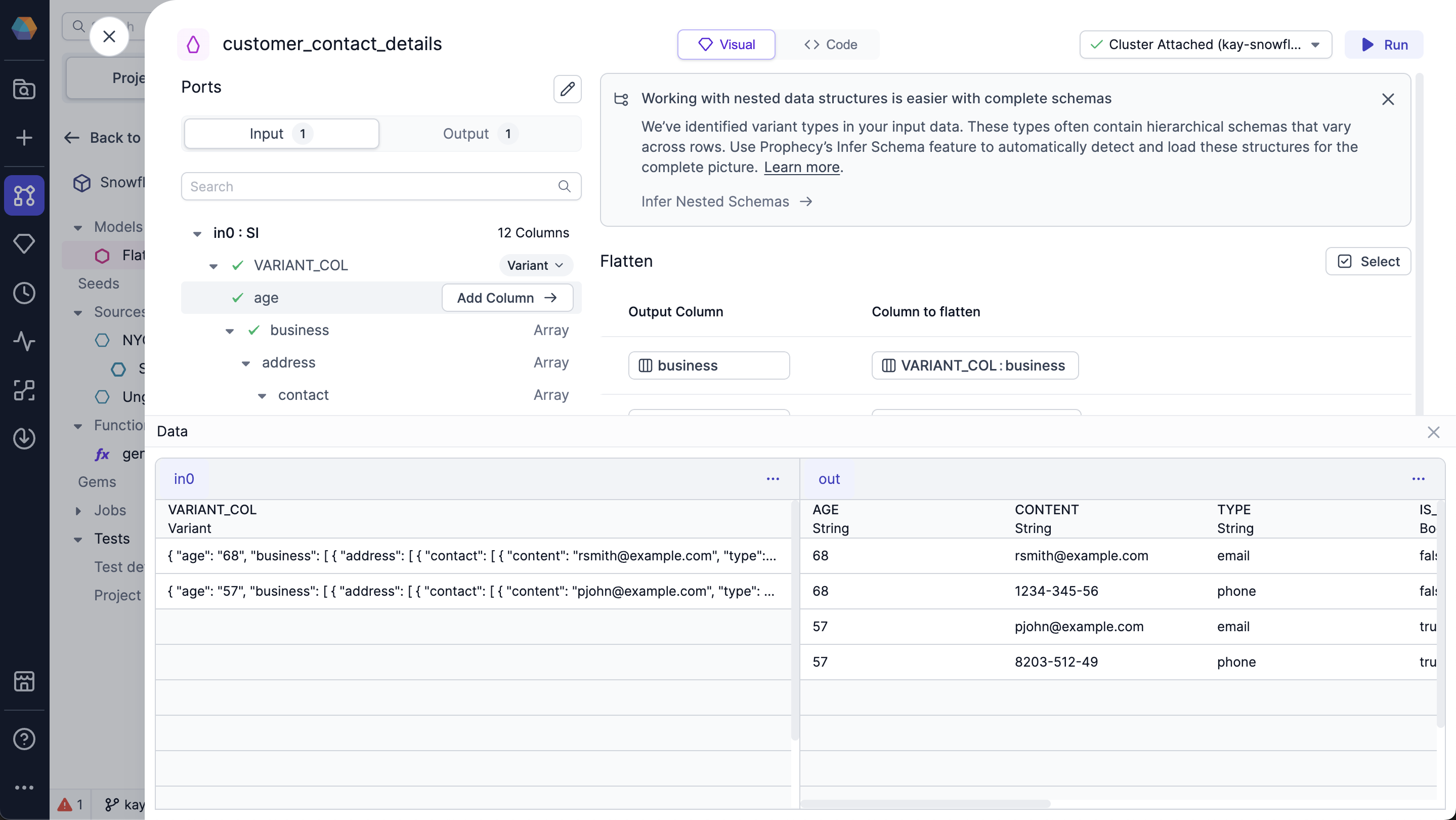Screen dimensions: 1456x820
Task: Edit ports using the pencil icon
Action: pyautogui.click(x=568, y=89)
